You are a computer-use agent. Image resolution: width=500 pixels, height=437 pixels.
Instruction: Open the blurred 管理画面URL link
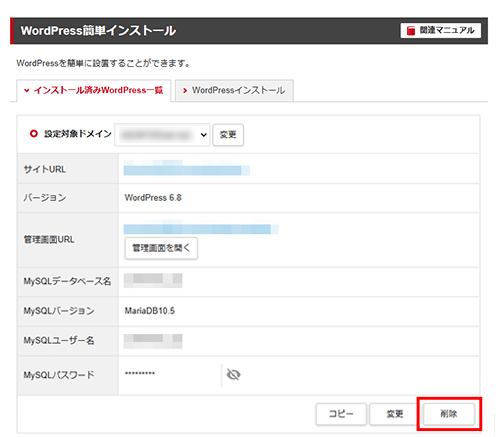tap(201, 227)
